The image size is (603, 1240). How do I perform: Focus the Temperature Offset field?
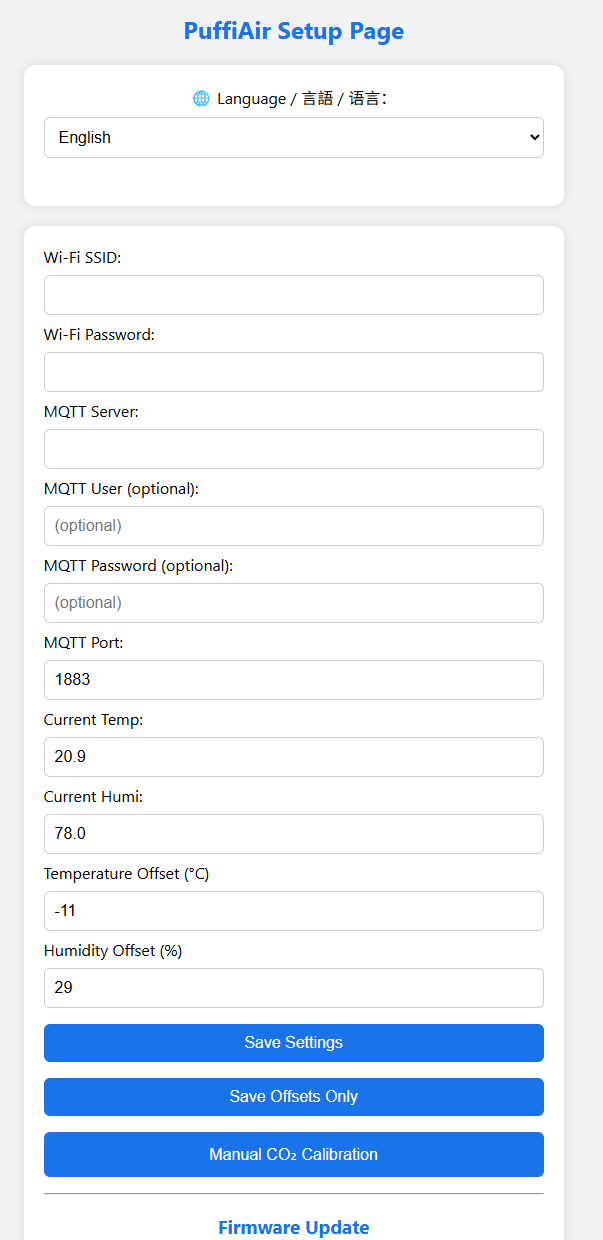pyautogui.click(x=294, y=911)
